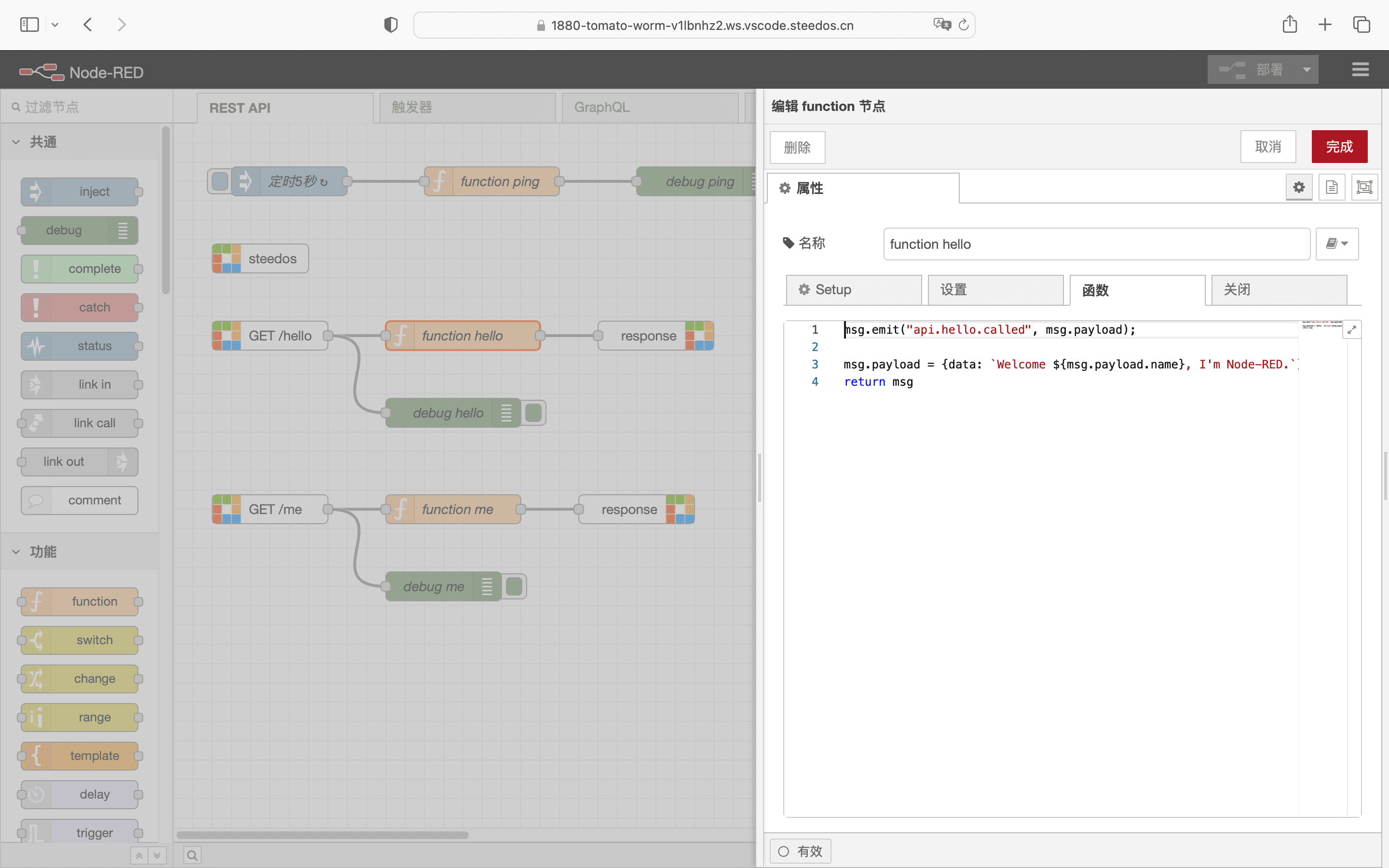The height and width of the screenshot is (868, 1389).
Task: Select the link out palette node
Action: tap(80, 461)
